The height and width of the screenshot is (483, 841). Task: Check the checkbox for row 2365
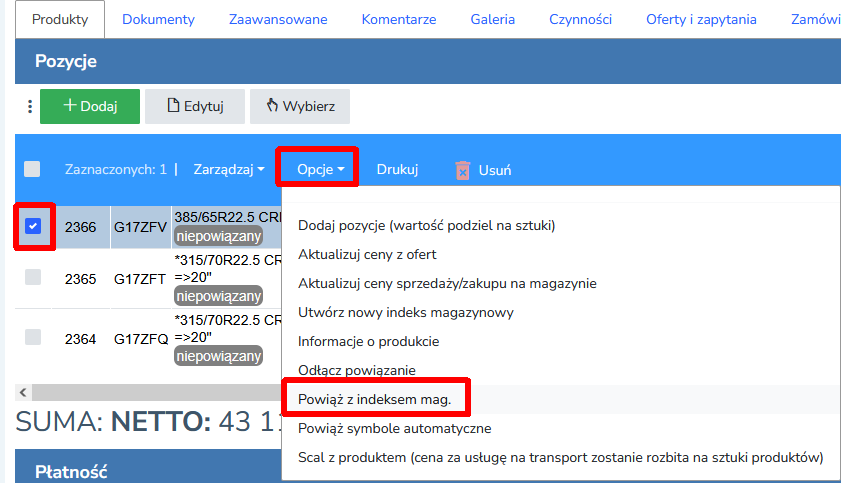point(33,278)
